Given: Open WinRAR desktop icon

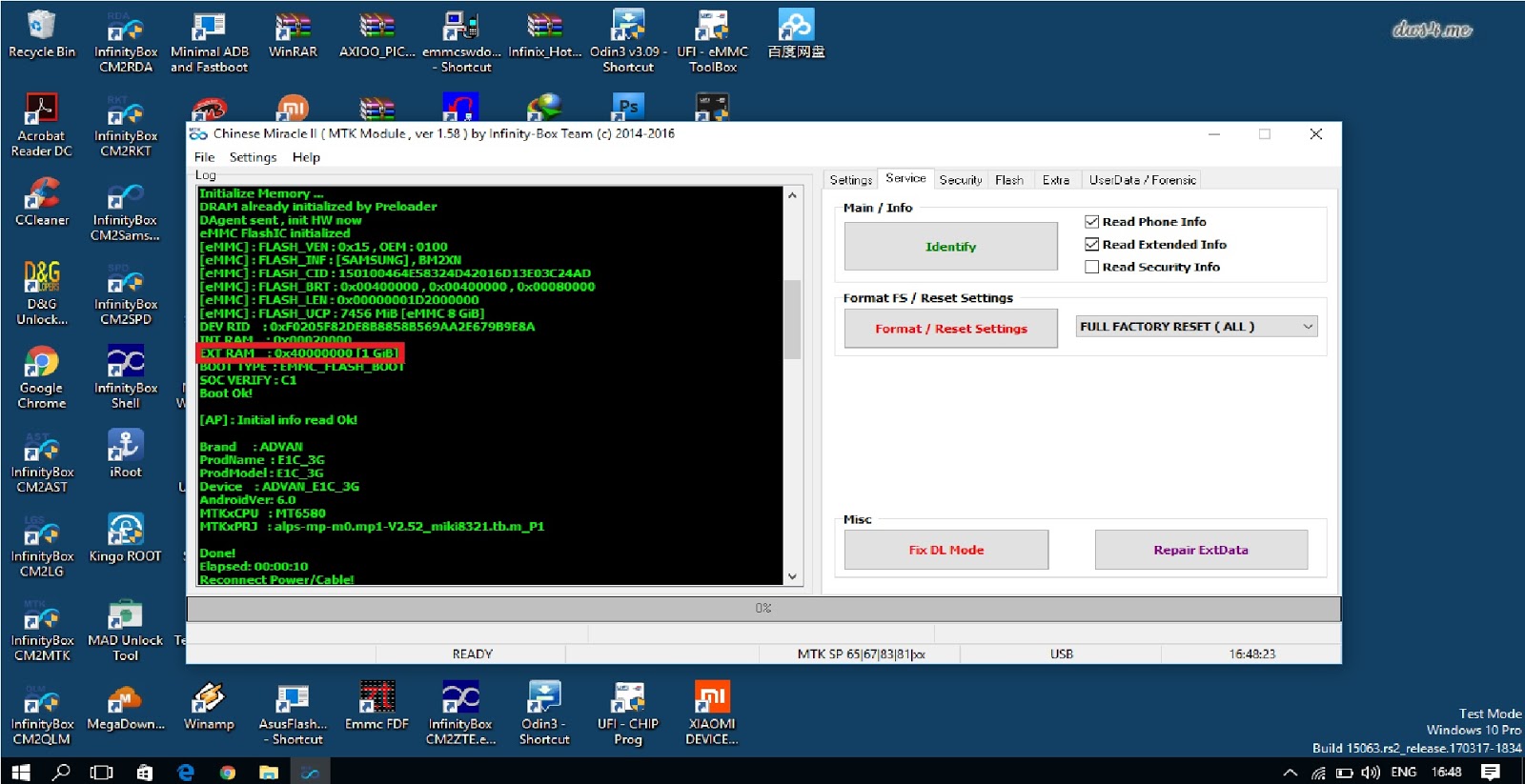Looking at the screenshot, I should 293,34.
